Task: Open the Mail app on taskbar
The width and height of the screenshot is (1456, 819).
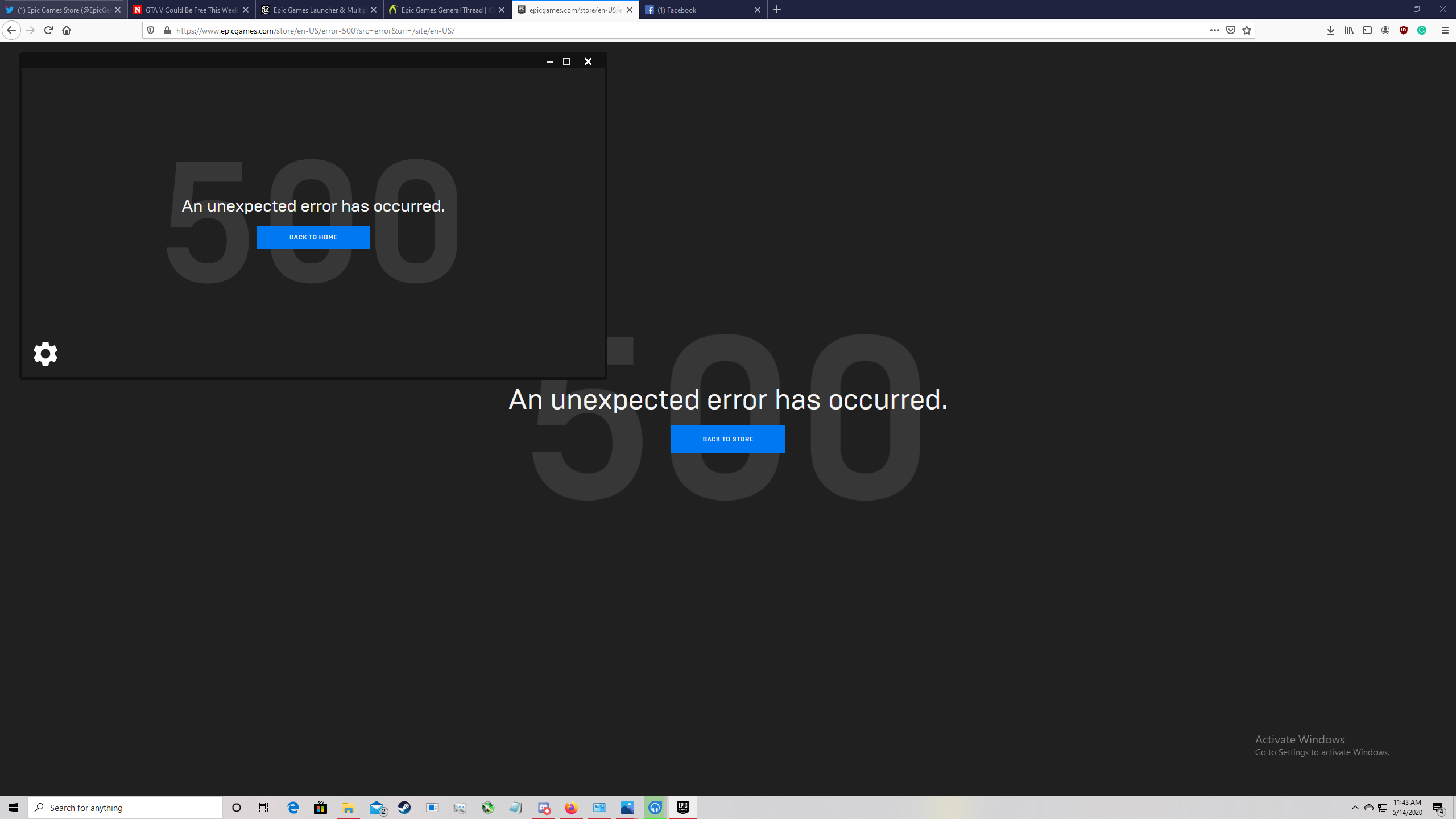Action: [378, 808]
